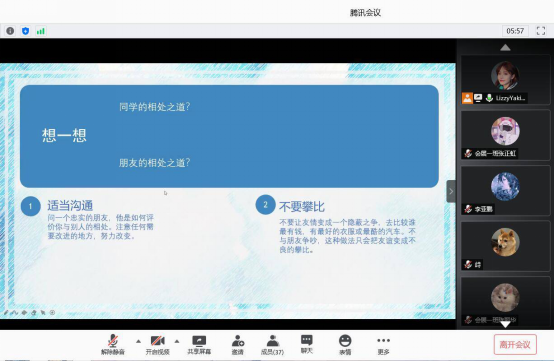Collapse the participant sidebar with chevron handle
The image size is (554, 362).
click(451, 191)
